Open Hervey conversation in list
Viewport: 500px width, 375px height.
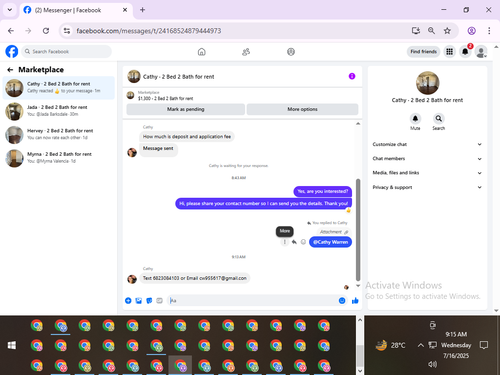coord(59,134)
